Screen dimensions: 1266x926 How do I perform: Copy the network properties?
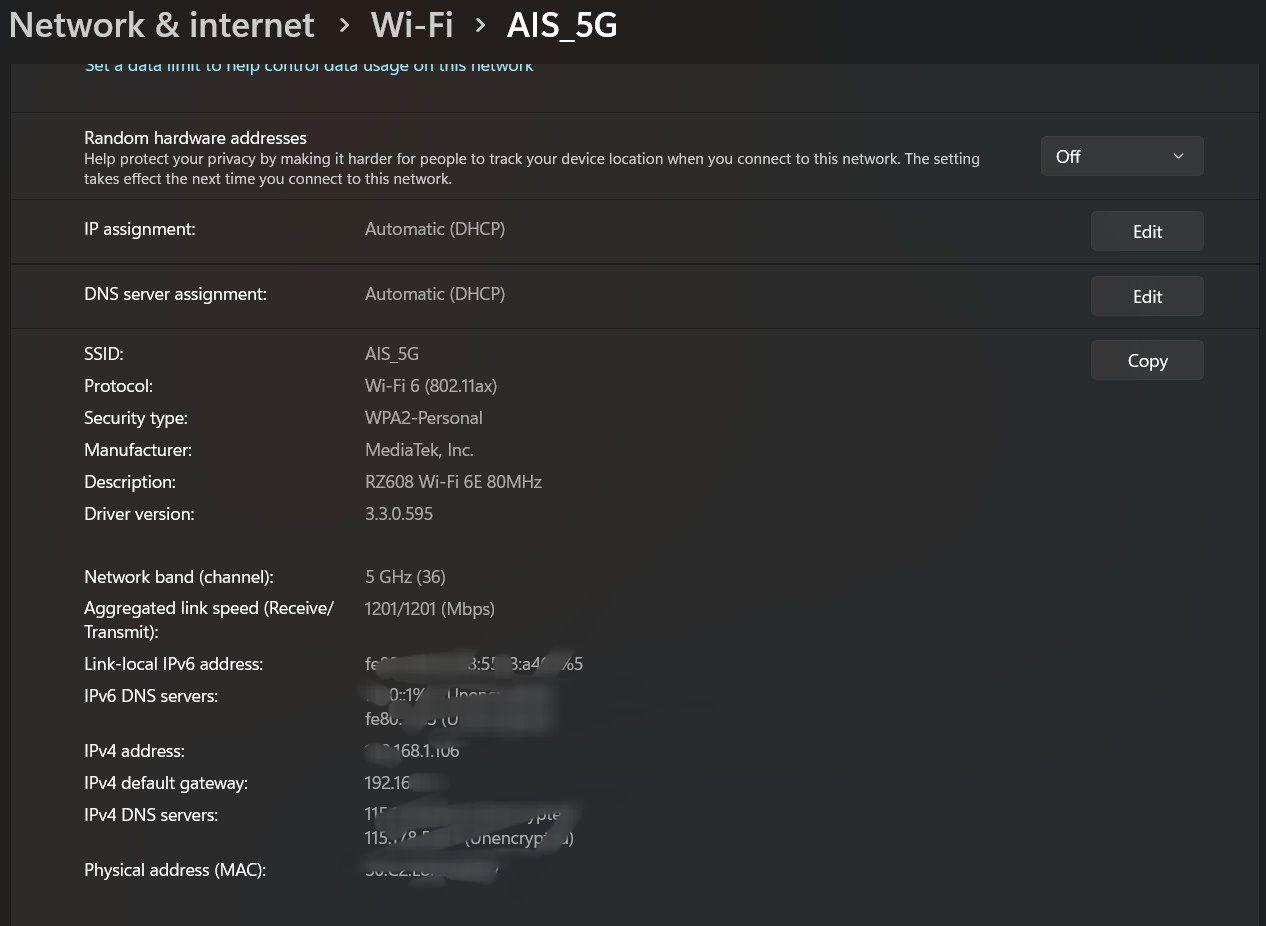click(1147, 361)
